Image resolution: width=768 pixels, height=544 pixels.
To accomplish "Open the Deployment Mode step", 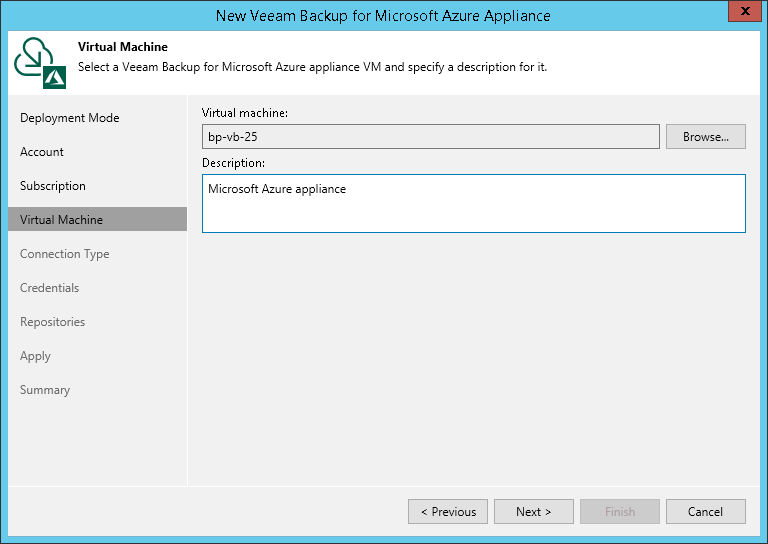I will pyautogui.click(x=70, y=118).
